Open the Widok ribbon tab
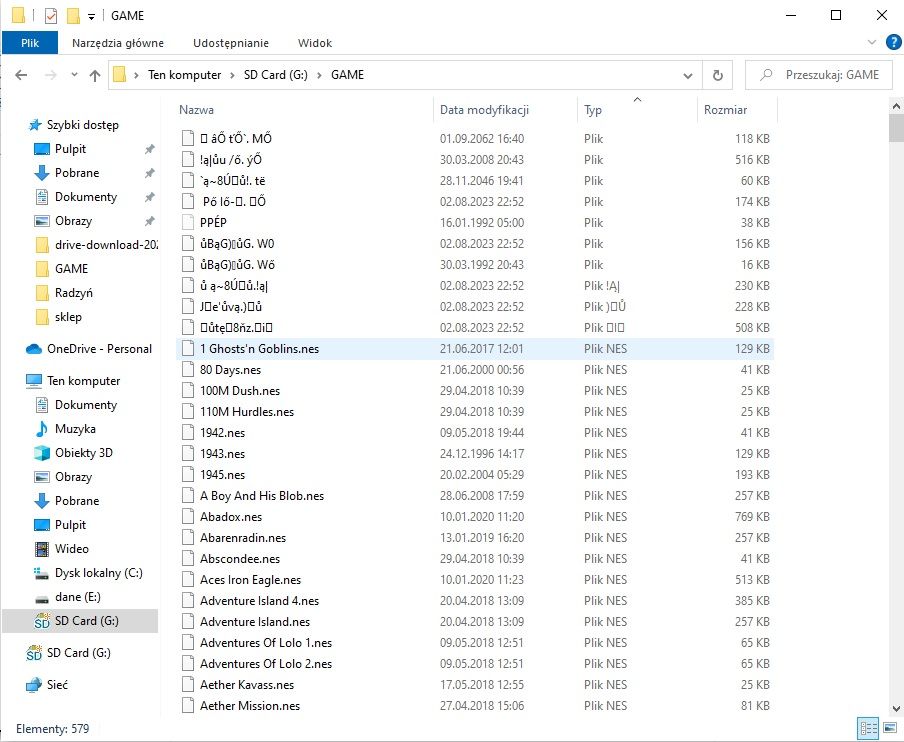This screenshot has height=742, width=904. tap(315, 43)
